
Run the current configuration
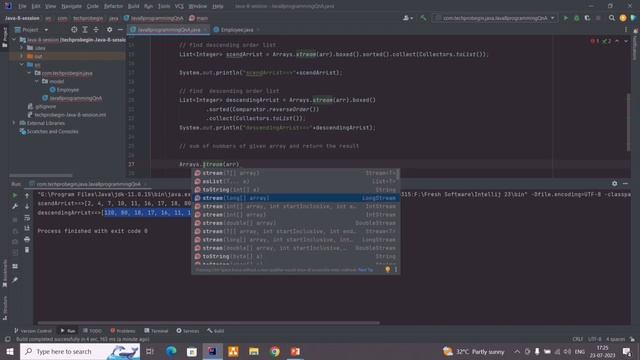point(566,18)
